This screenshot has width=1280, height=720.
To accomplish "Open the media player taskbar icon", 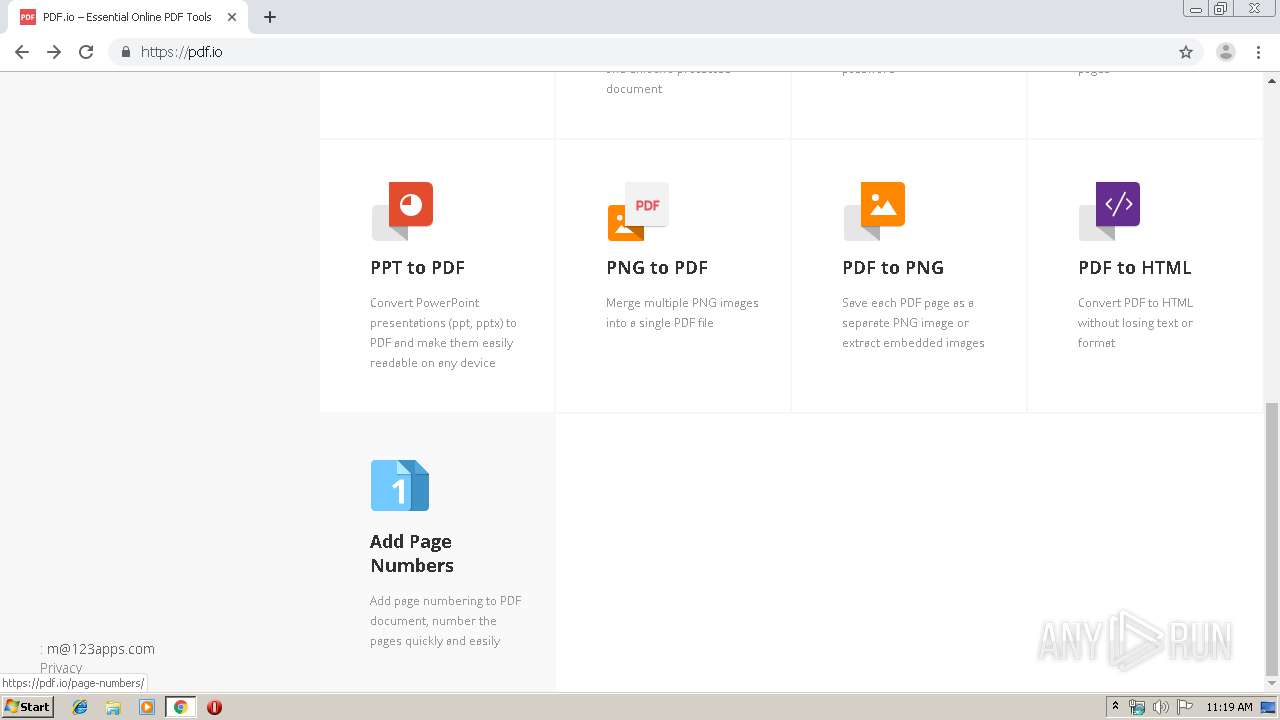I will click(147, 707).
